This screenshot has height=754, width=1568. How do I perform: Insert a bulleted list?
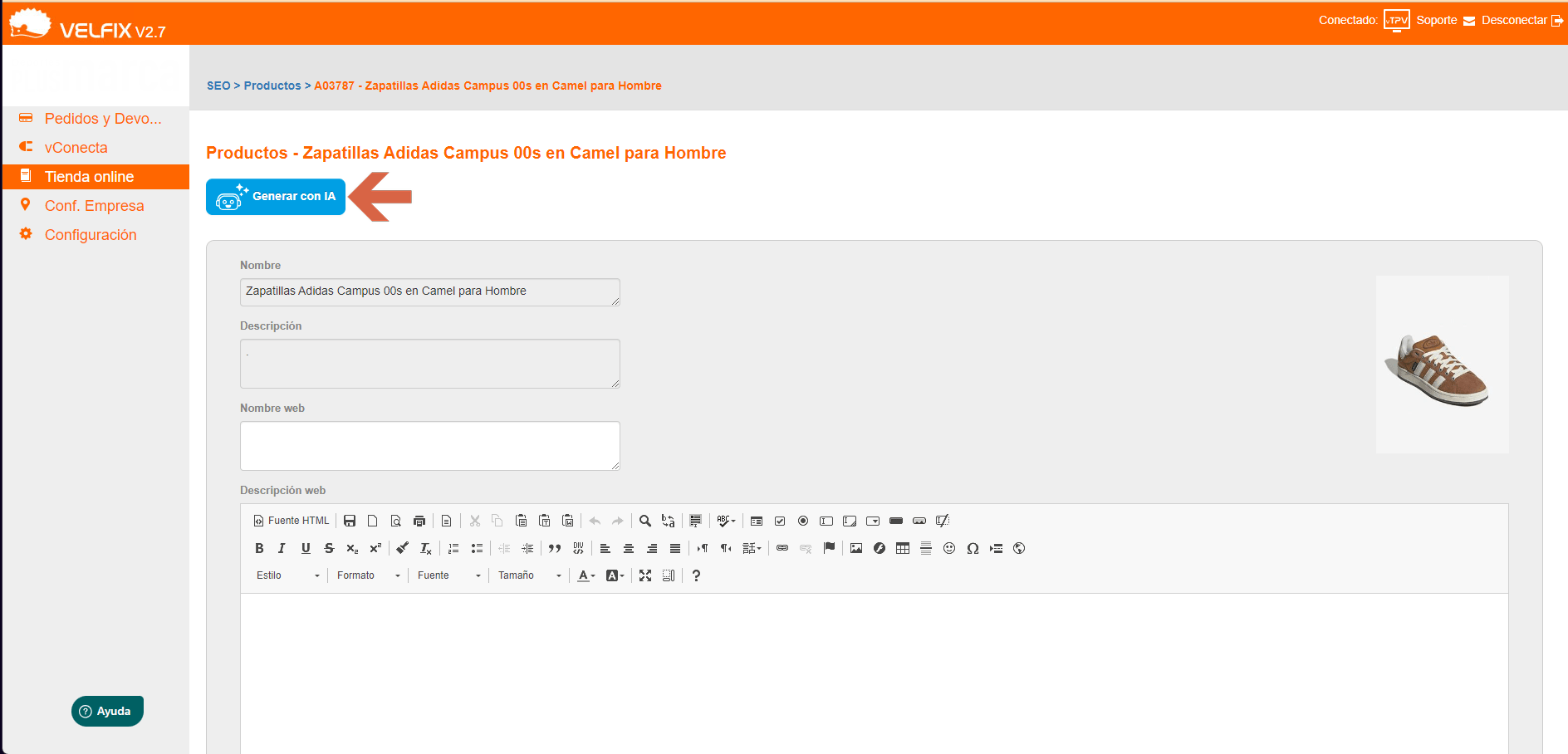coord(477,548)
